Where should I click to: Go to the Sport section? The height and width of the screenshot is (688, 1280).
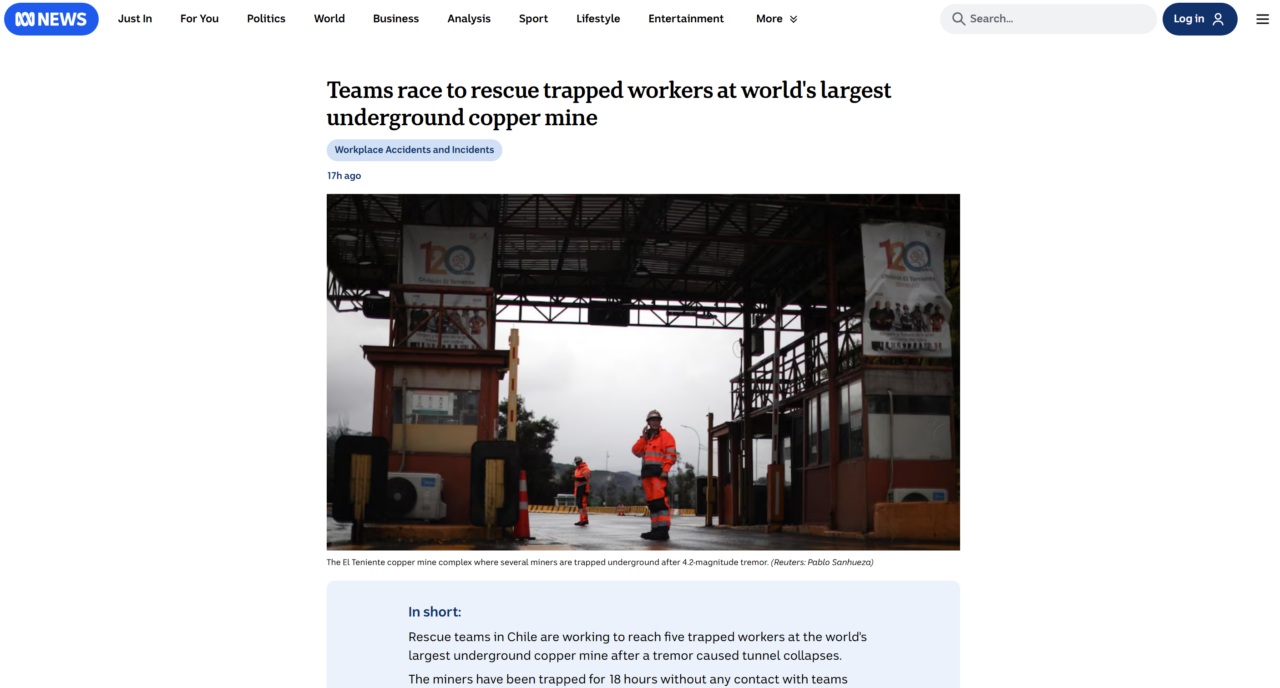pos(533,19)
